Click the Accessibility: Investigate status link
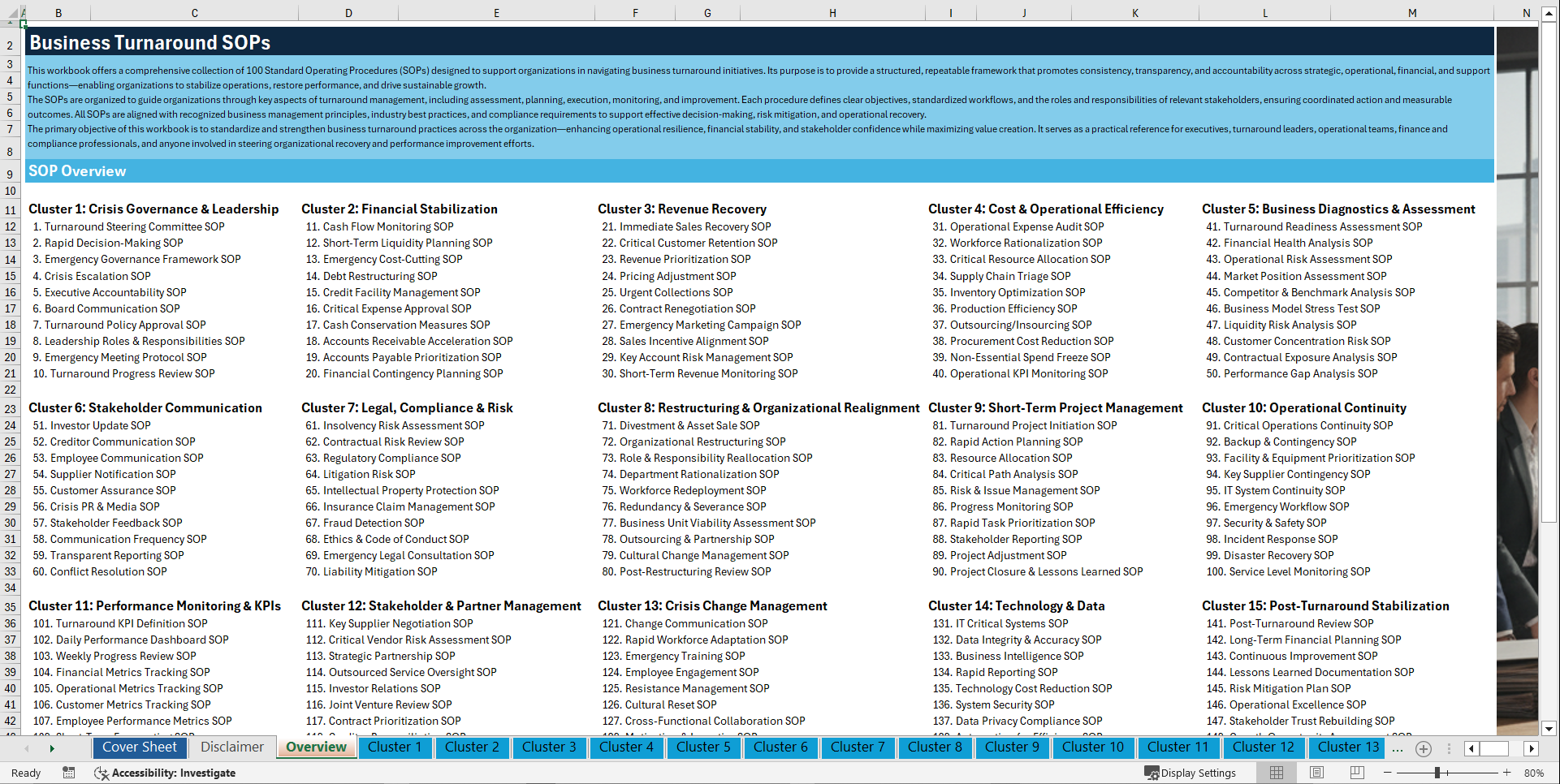This screenshot has height=784, width=1560. coord(174,773)
